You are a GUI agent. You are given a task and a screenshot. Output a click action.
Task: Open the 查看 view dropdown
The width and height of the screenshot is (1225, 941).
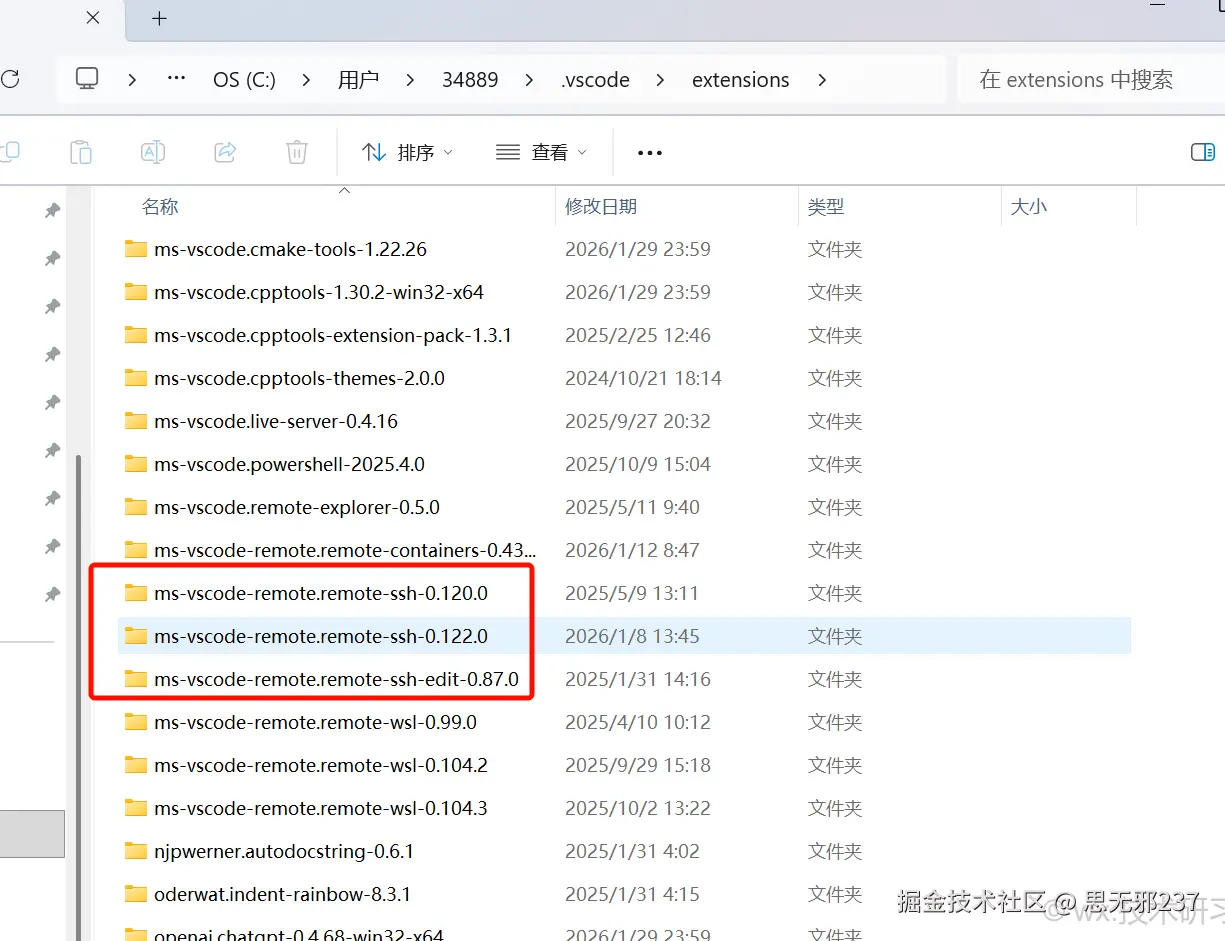click(x=541, y=152)
